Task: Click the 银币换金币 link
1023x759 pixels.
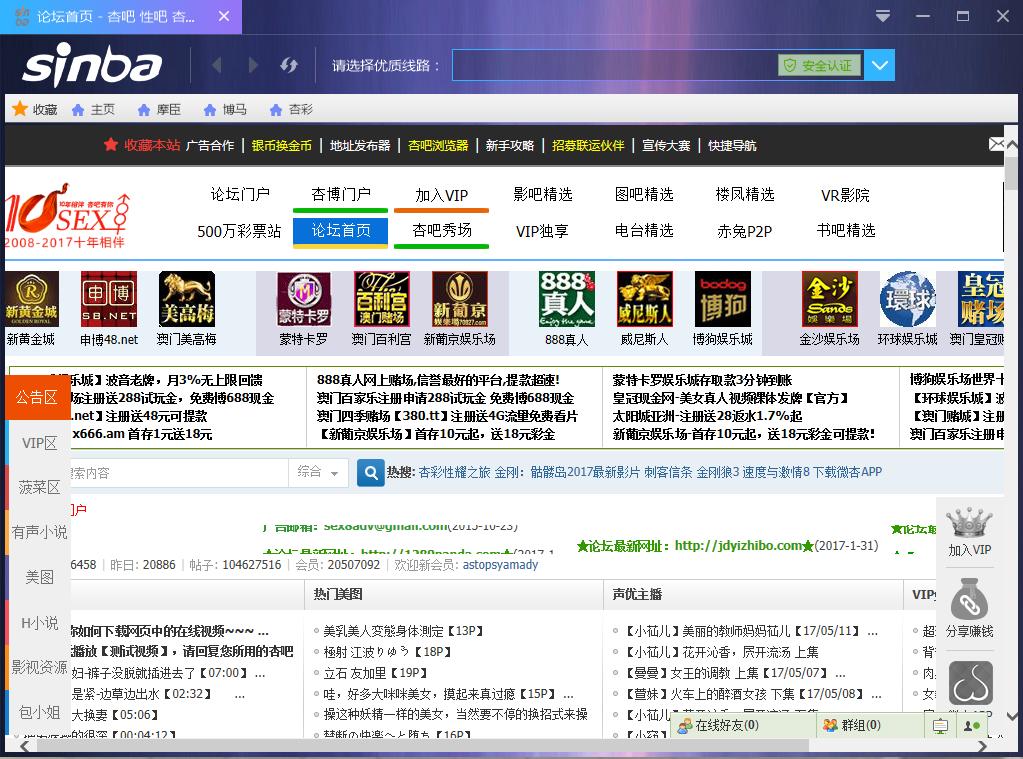Action: coord(281,146)
